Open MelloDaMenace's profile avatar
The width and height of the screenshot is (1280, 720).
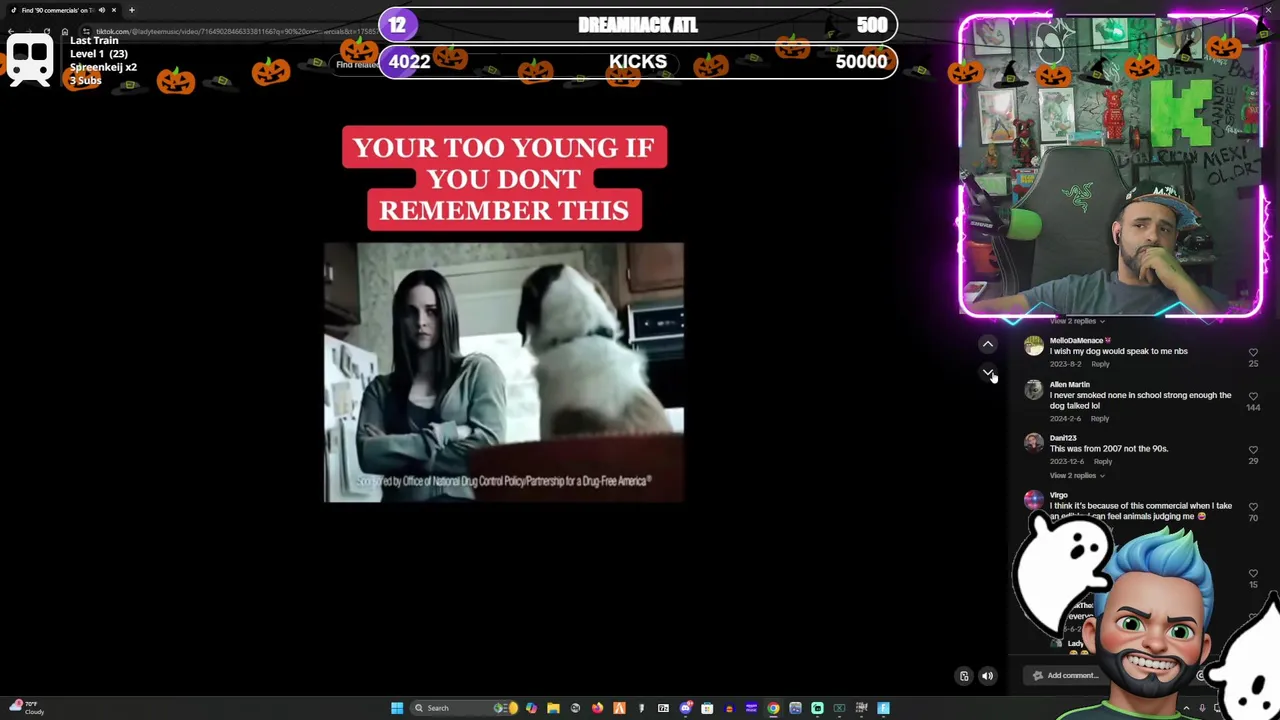coord(1033,347)
